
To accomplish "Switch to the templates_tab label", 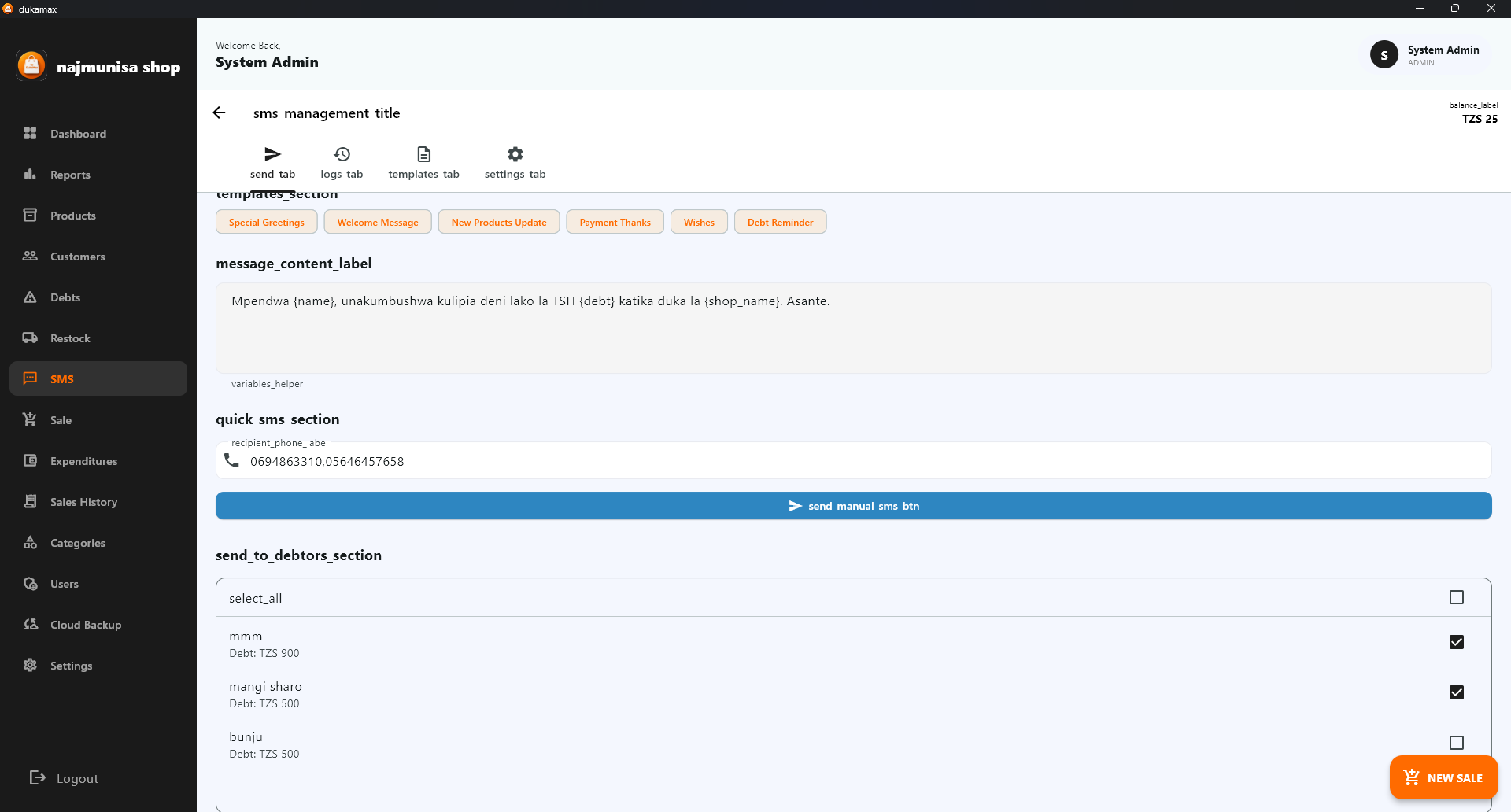I will pos(423,174).
